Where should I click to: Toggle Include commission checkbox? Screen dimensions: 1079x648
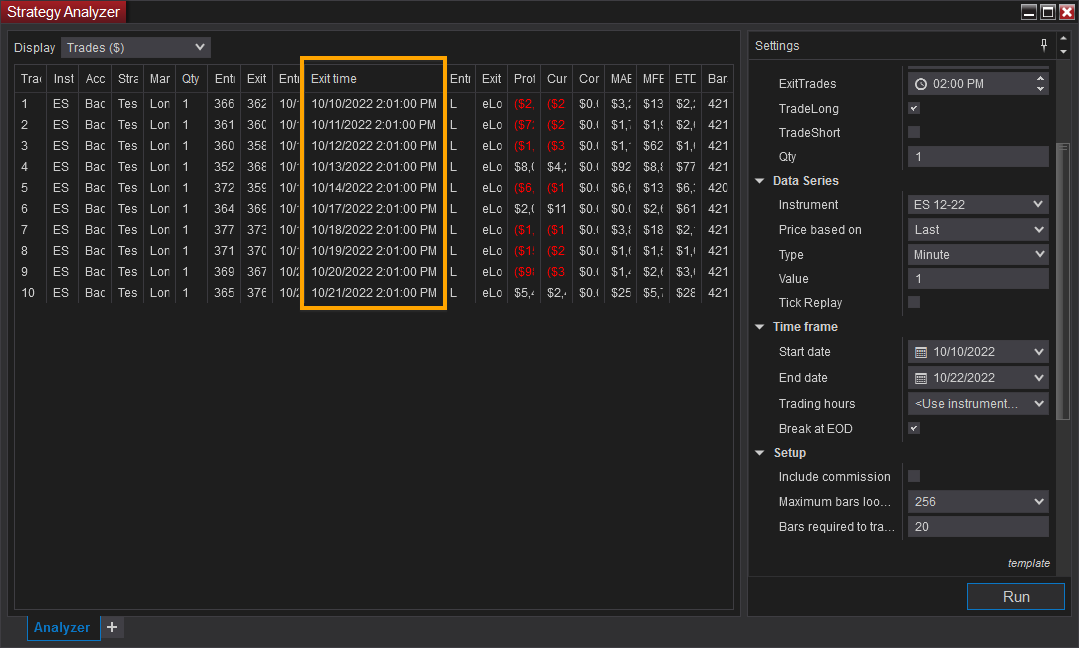point(914,476)
